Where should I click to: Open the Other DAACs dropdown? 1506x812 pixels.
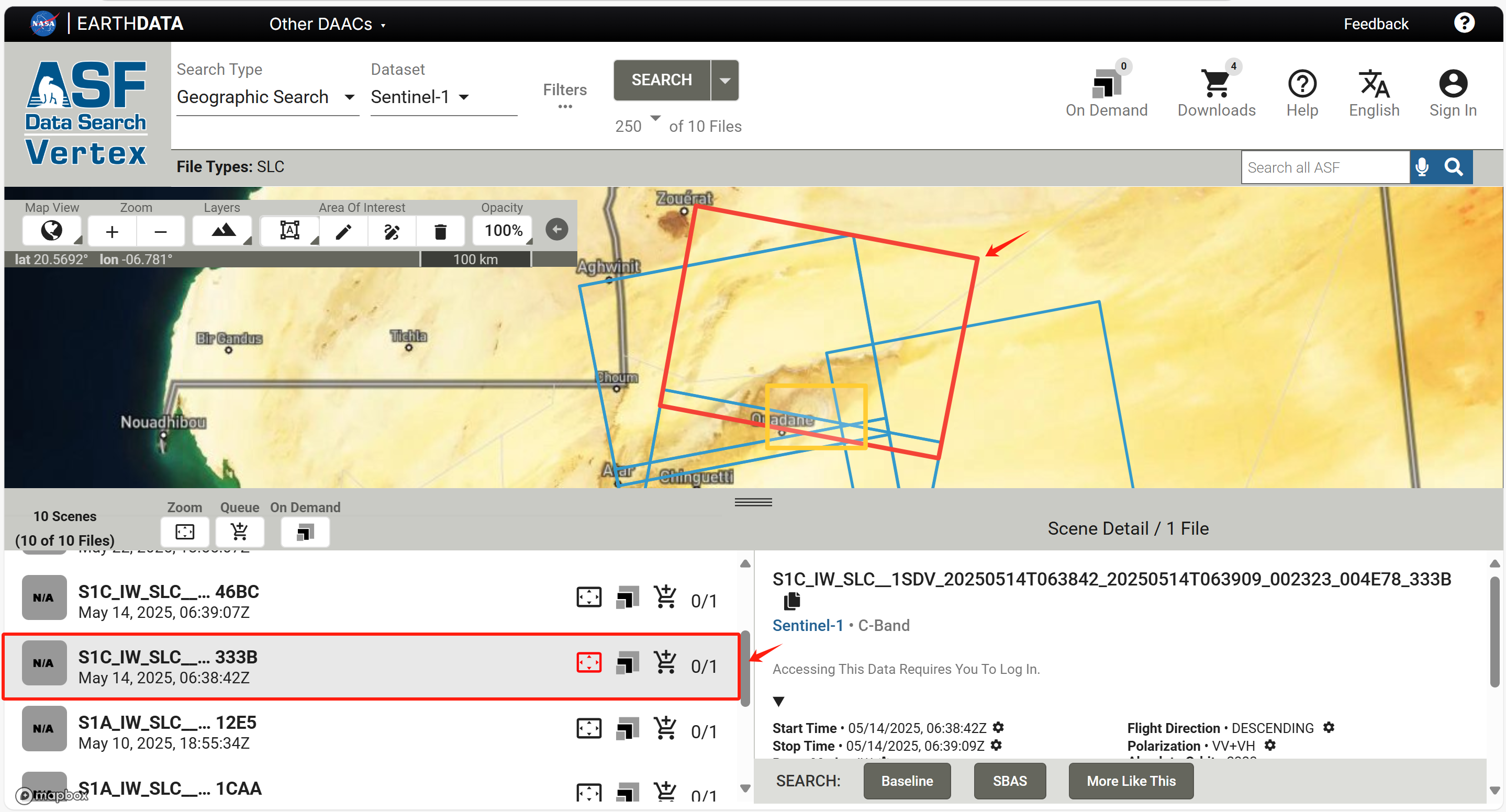point(327,24)
